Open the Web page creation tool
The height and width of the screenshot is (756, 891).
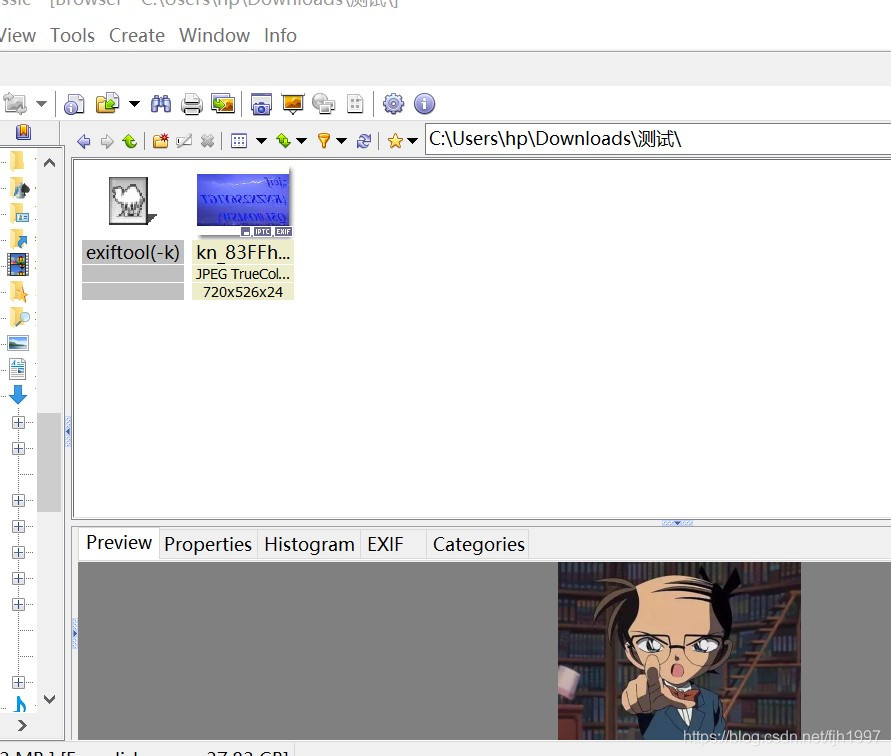pyautogui.click(x=324, y=104)
